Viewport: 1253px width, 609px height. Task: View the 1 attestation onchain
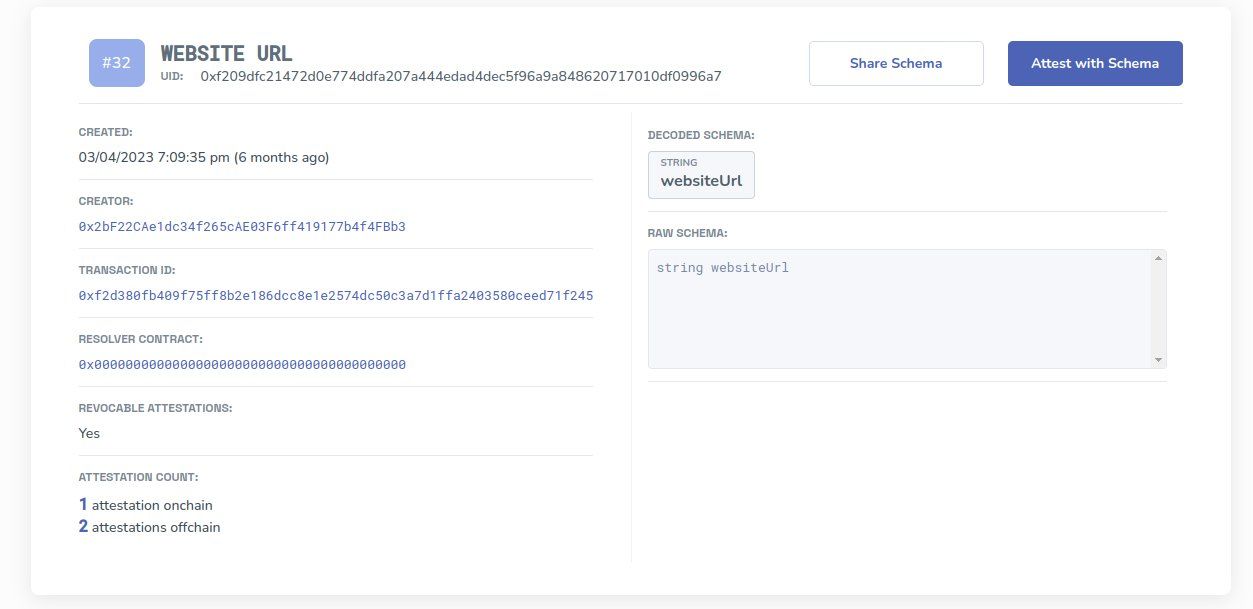[x=146, y=505]
